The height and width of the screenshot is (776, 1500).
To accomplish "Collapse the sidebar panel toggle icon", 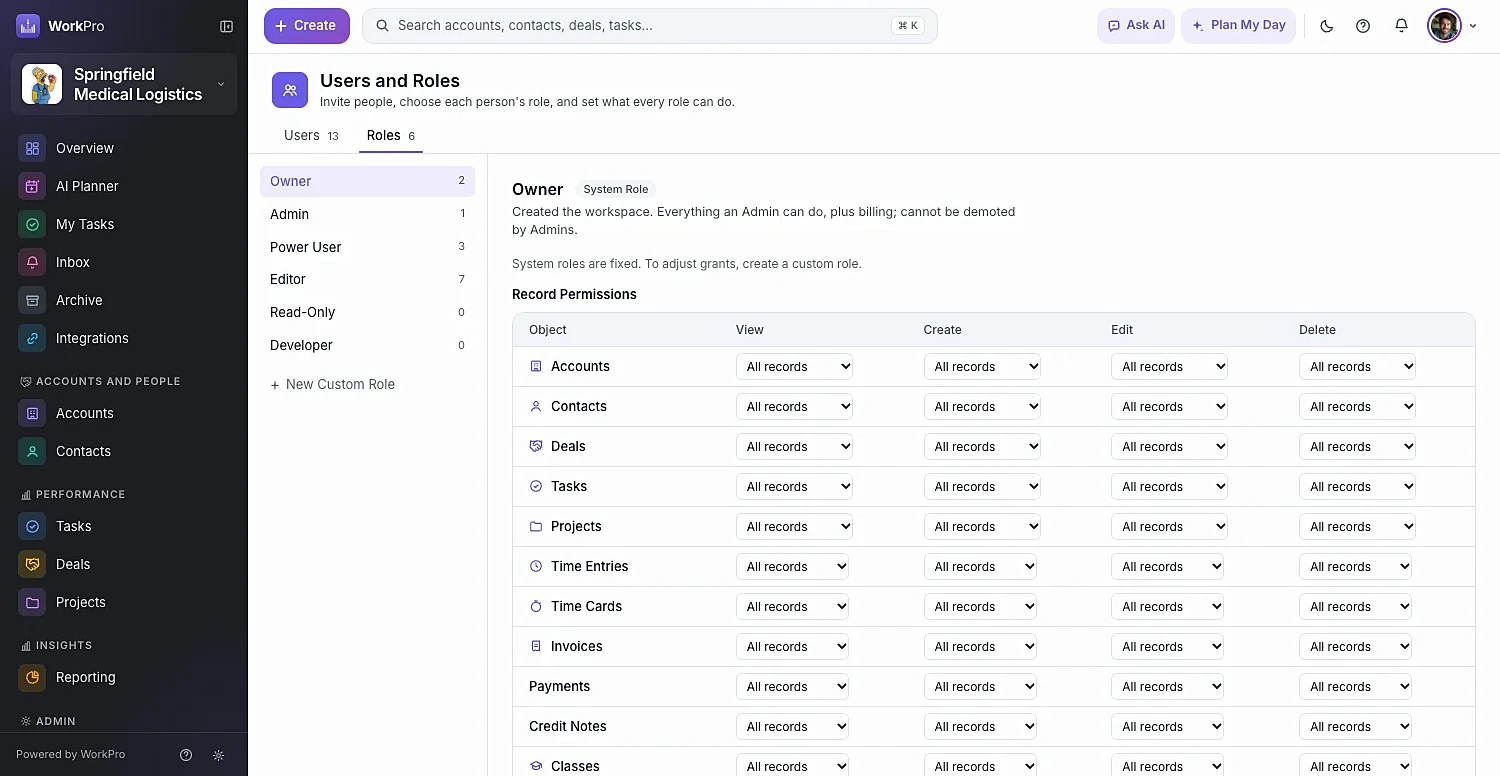I will click(x=227, y=26).
